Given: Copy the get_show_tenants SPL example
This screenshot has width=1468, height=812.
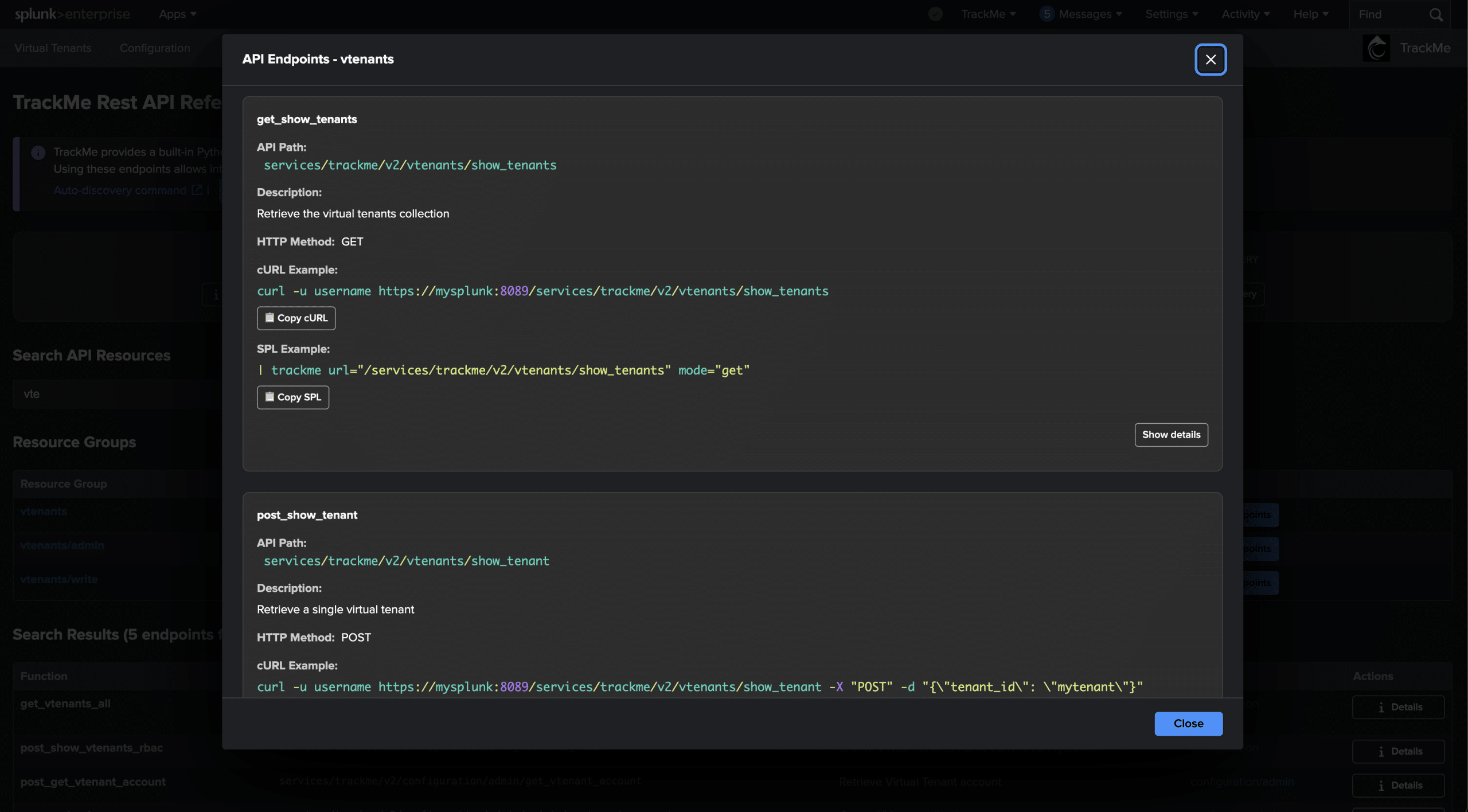Looking at the screenshot, I should 292,397.
